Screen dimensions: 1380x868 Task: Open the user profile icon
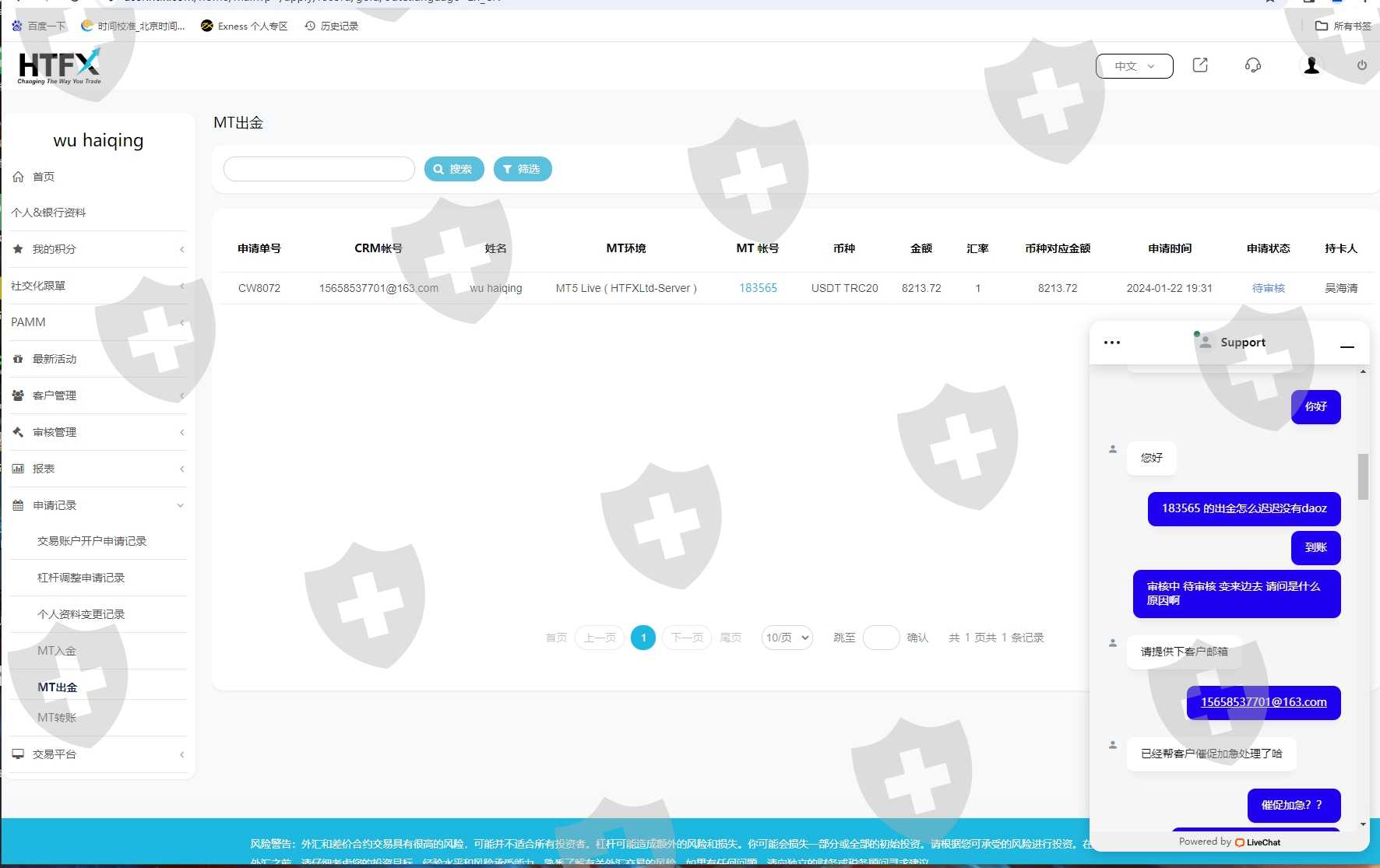click(1311, 65)
